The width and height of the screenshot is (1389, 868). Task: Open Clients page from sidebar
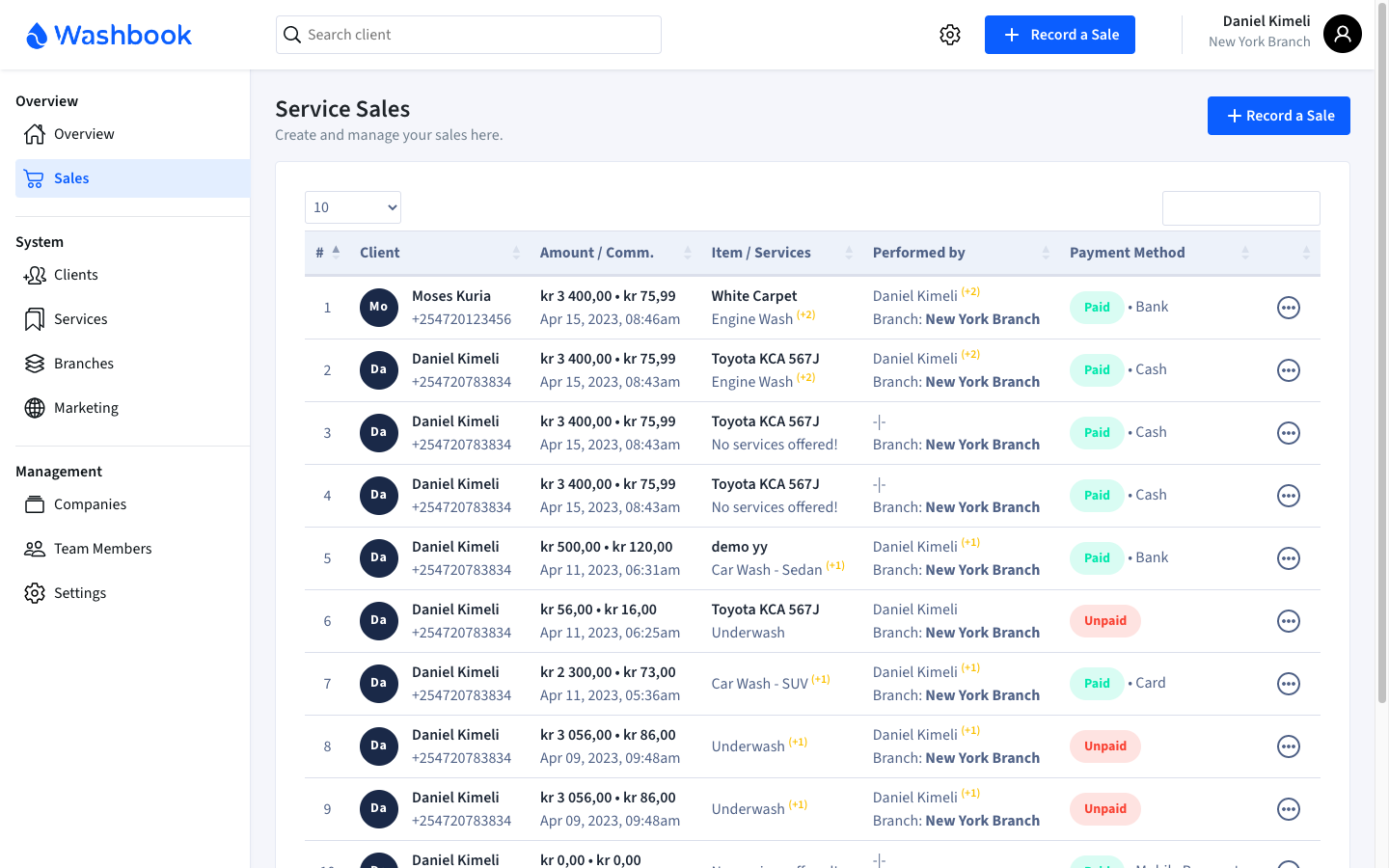click(x=75, y=275)
